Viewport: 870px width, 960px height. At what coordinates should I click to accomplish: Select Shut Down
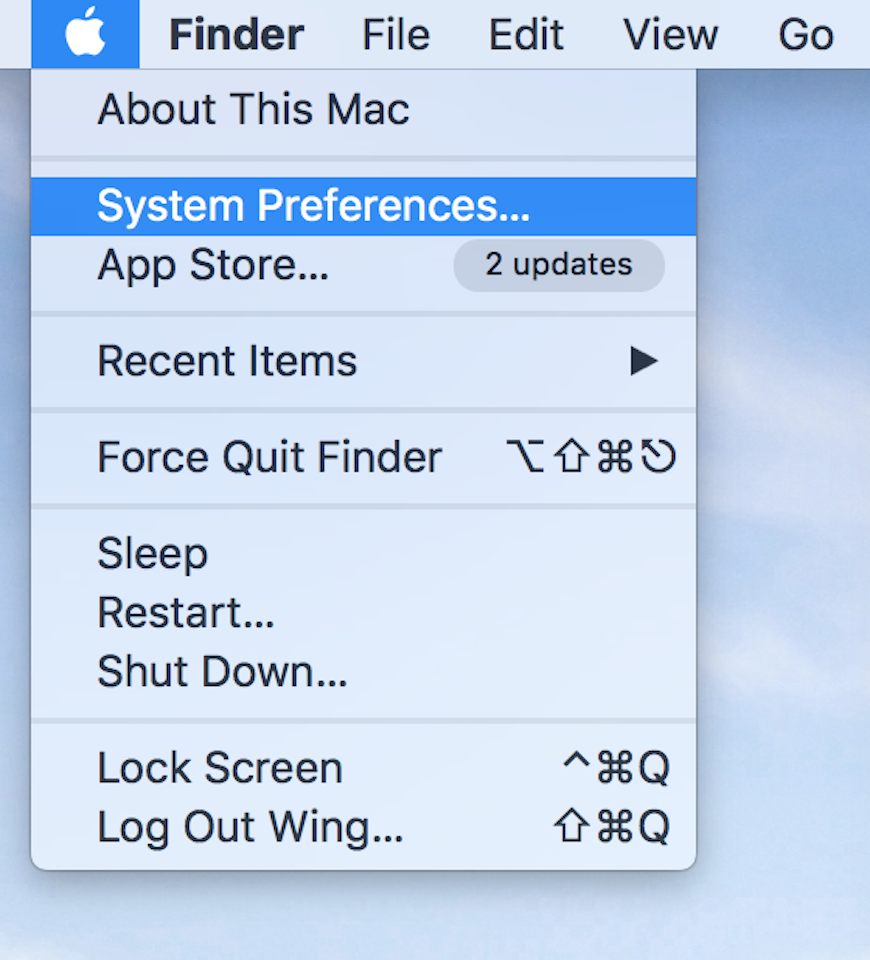[x=221, y=671]
